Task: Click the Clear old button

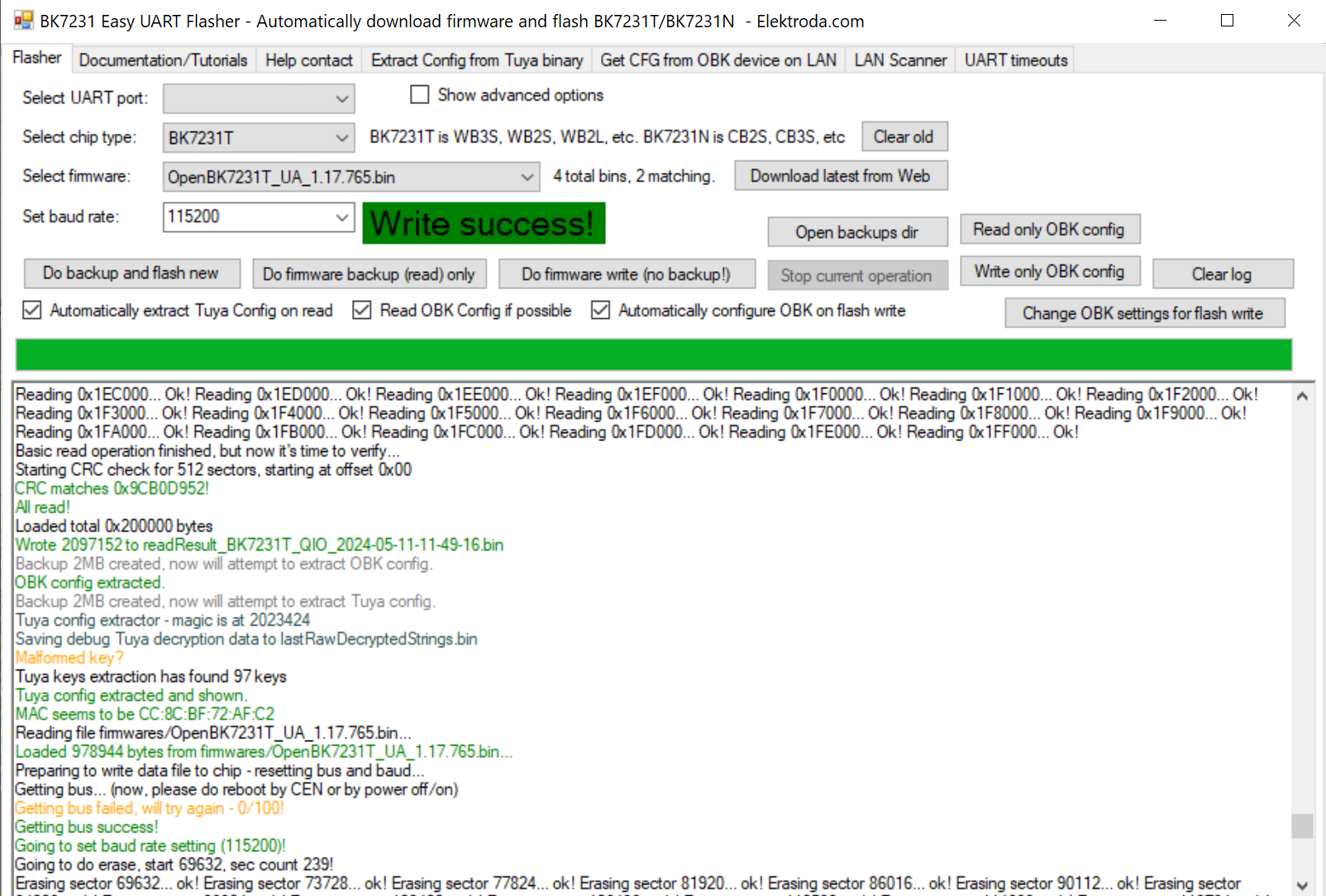Action: point(904,137)
